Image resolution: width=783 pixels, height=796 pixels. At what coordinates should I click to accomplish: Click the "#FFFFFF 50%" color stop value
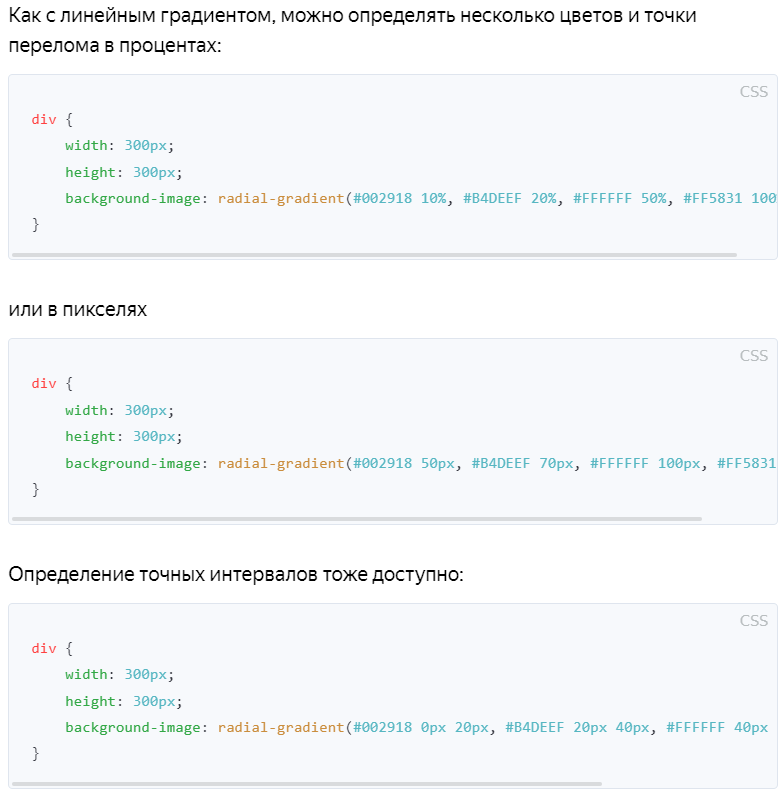click(619, 198)
